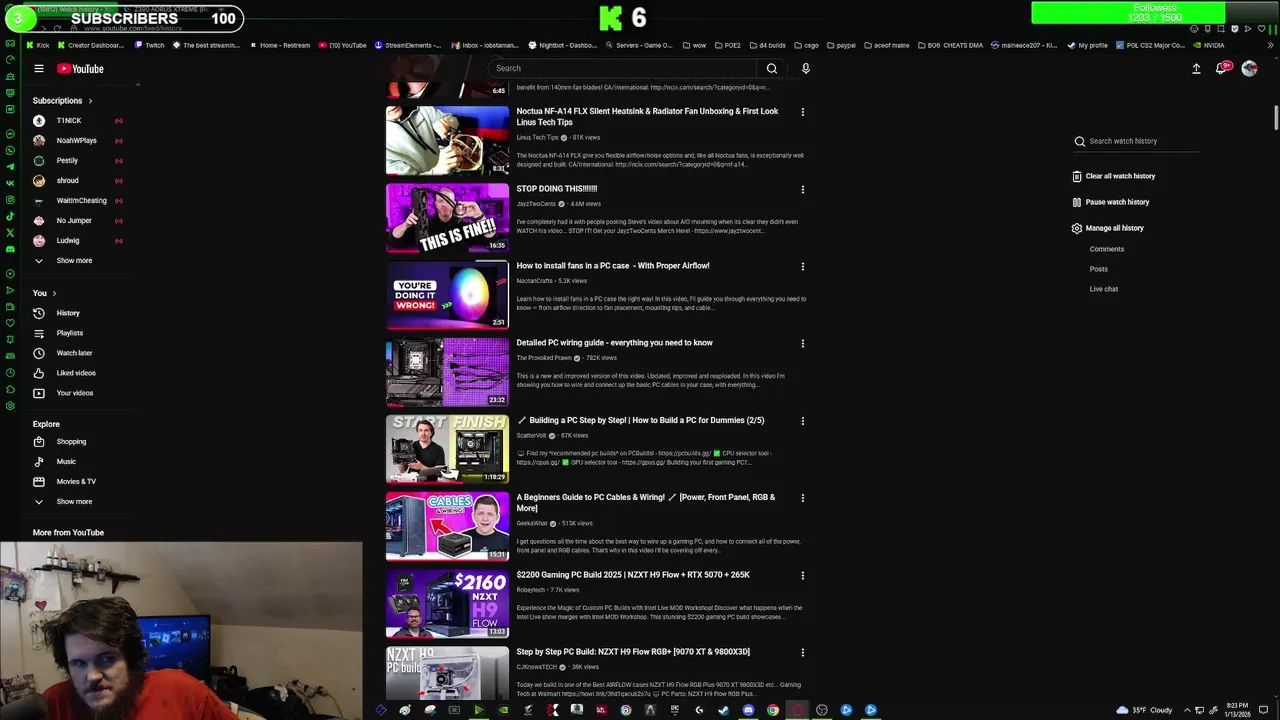
Task: Open options menu for STOP DOING THIS video
Action: tap(802, 189)
